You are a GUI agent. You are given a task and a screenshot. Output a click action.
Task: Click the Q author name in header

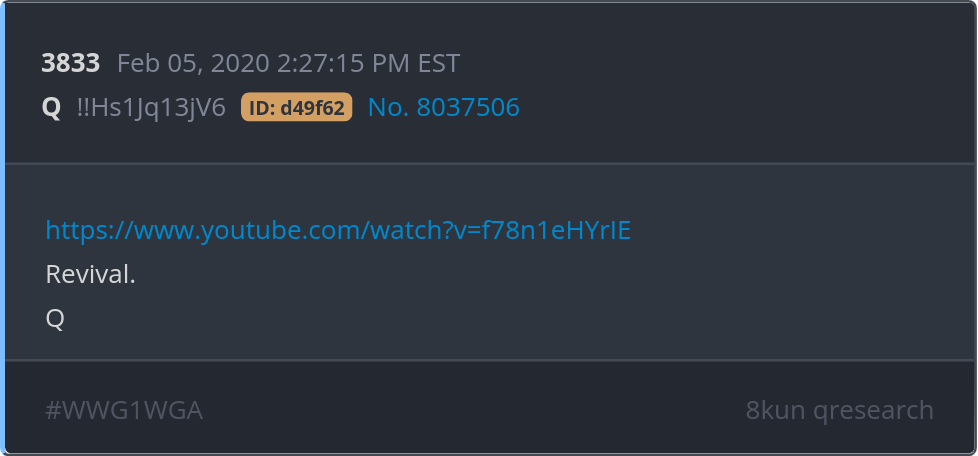click(x=51, y=108)
